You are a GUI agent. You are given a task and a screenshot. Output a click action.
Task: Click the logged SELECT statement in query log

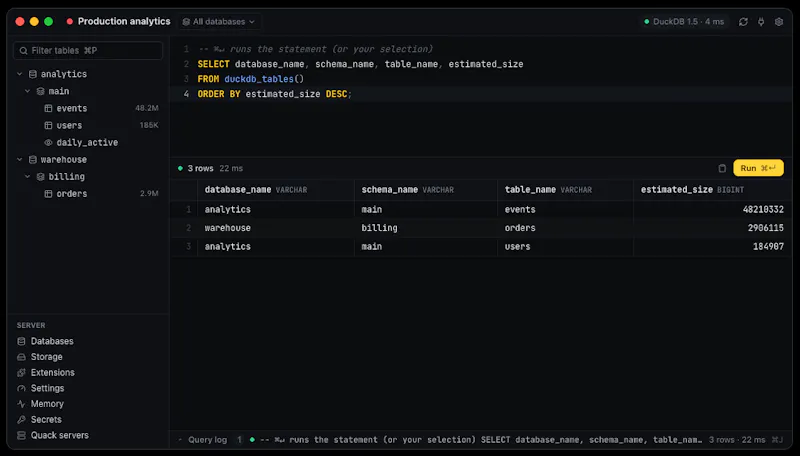(482, 440)
